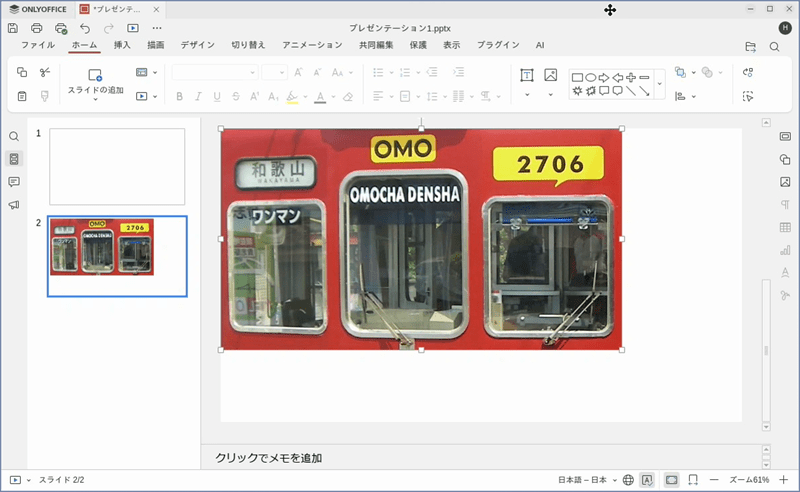Open the search icon in left sidebar
Viewport: 800px width, 492px height.
[x=14, y=137]
